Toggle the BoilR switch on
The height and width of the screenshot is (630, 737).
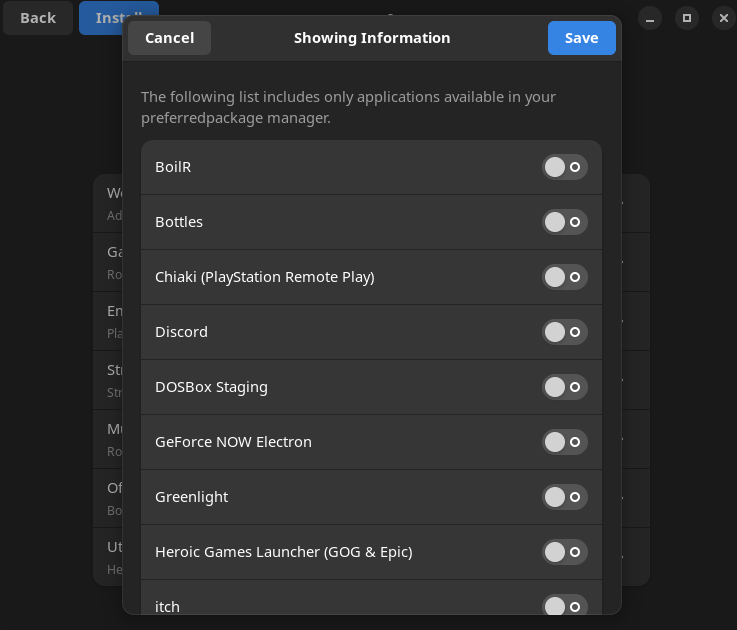click(565, 167)
